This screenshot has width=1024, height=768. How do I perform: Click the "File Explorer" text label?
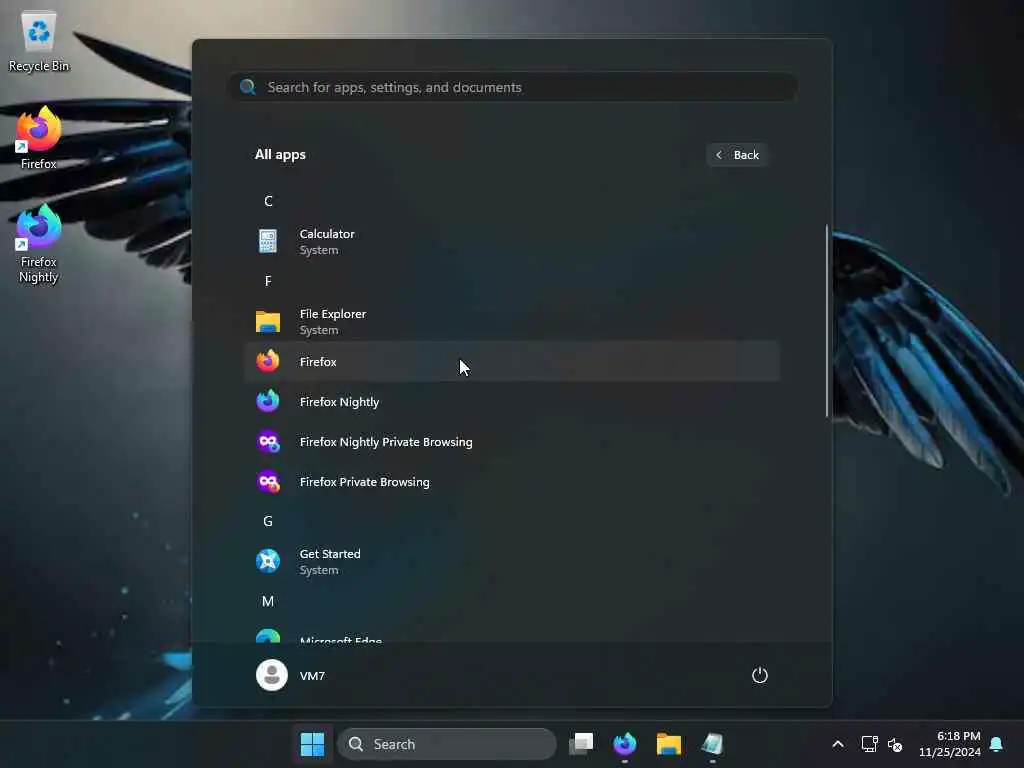click(x=333, y=313)
